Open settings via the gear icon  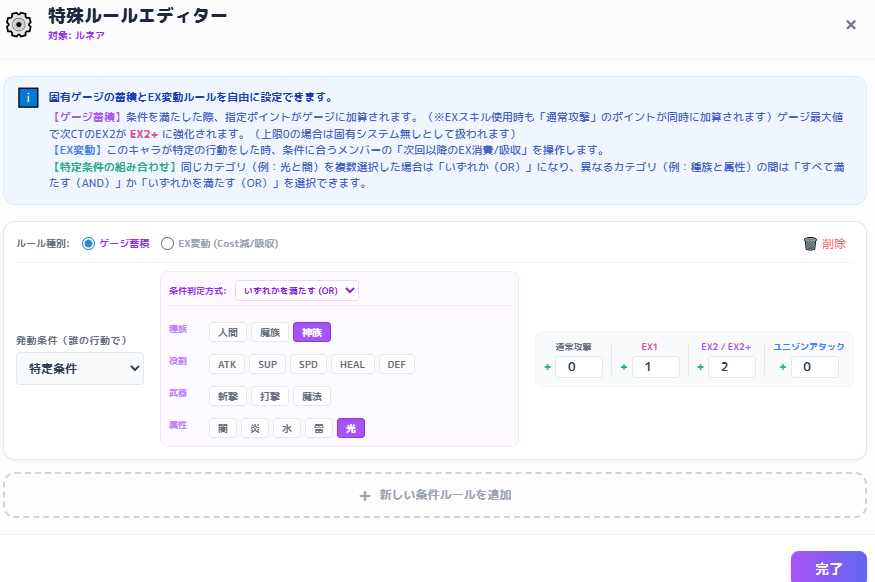tap(19, 24)
